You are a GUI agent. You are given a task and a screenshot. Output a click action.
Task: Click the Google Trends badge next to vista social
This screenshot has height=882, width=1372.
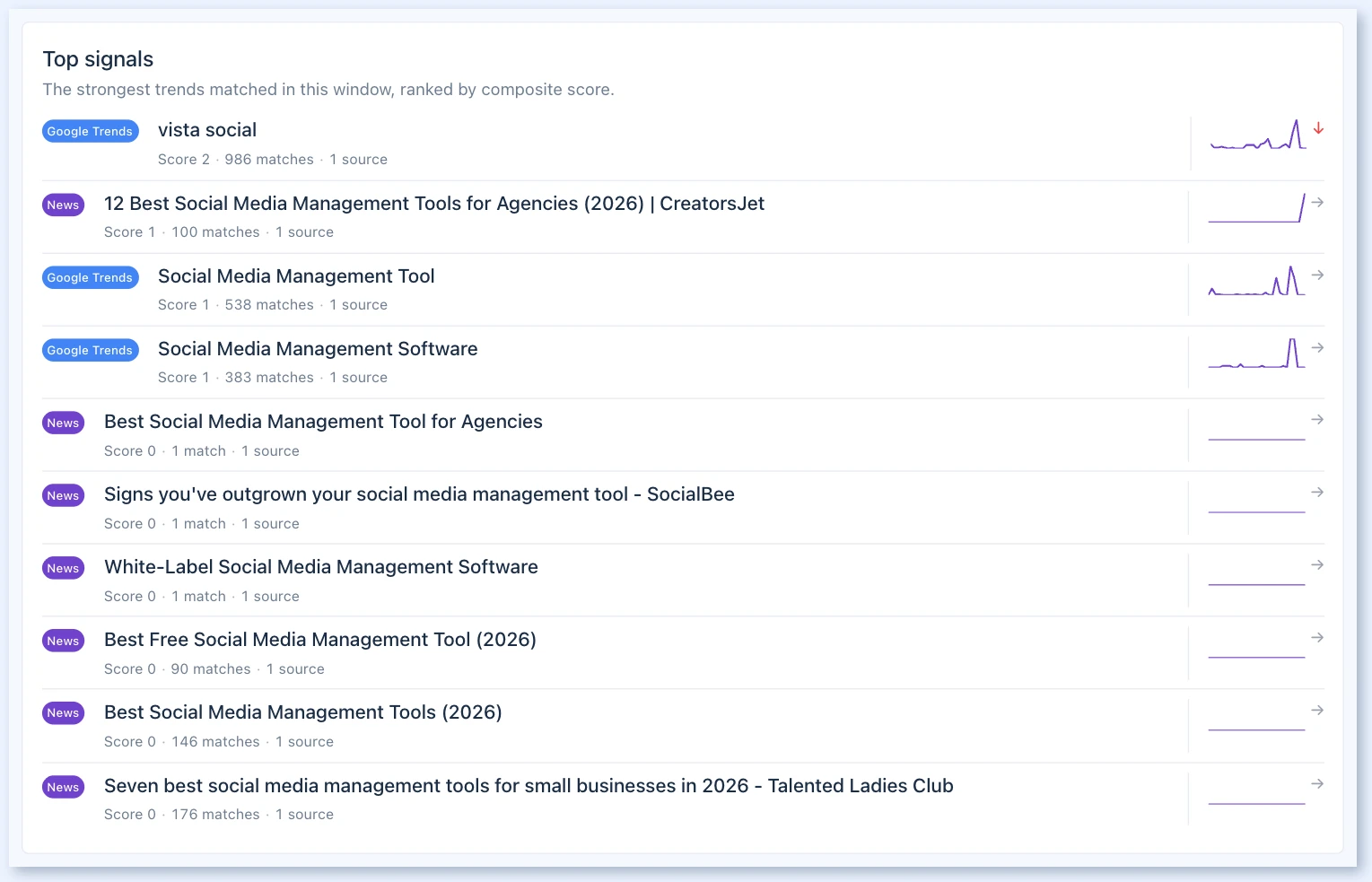point(91,131)
